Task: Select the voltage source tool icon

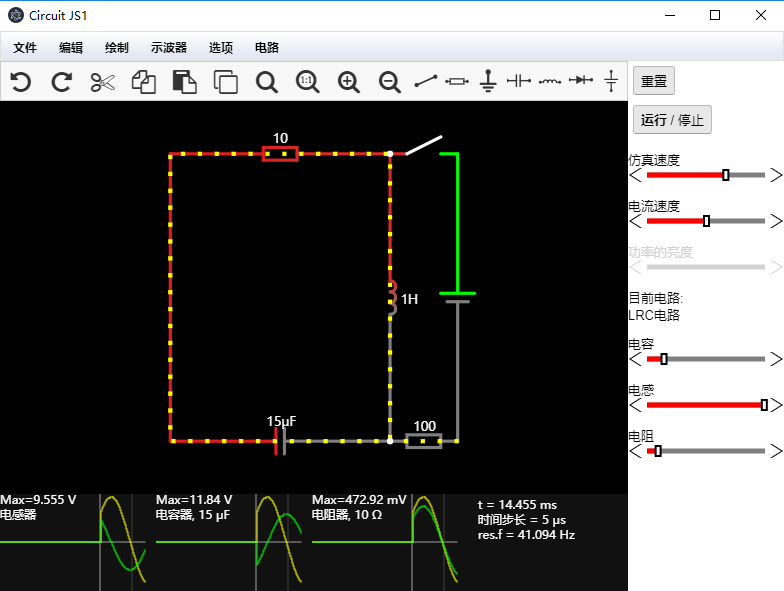Action: [611, 80]
